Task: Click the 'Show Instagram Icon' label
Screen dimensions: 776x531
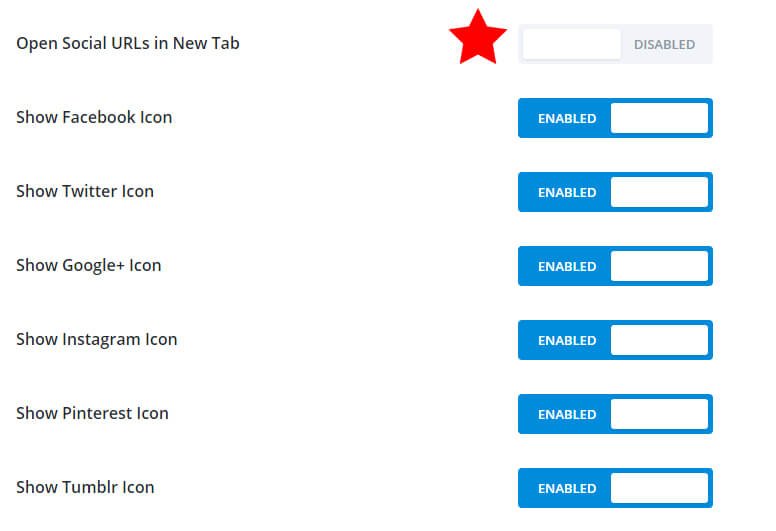Action: pyautogui.click(x=97, y=339)
